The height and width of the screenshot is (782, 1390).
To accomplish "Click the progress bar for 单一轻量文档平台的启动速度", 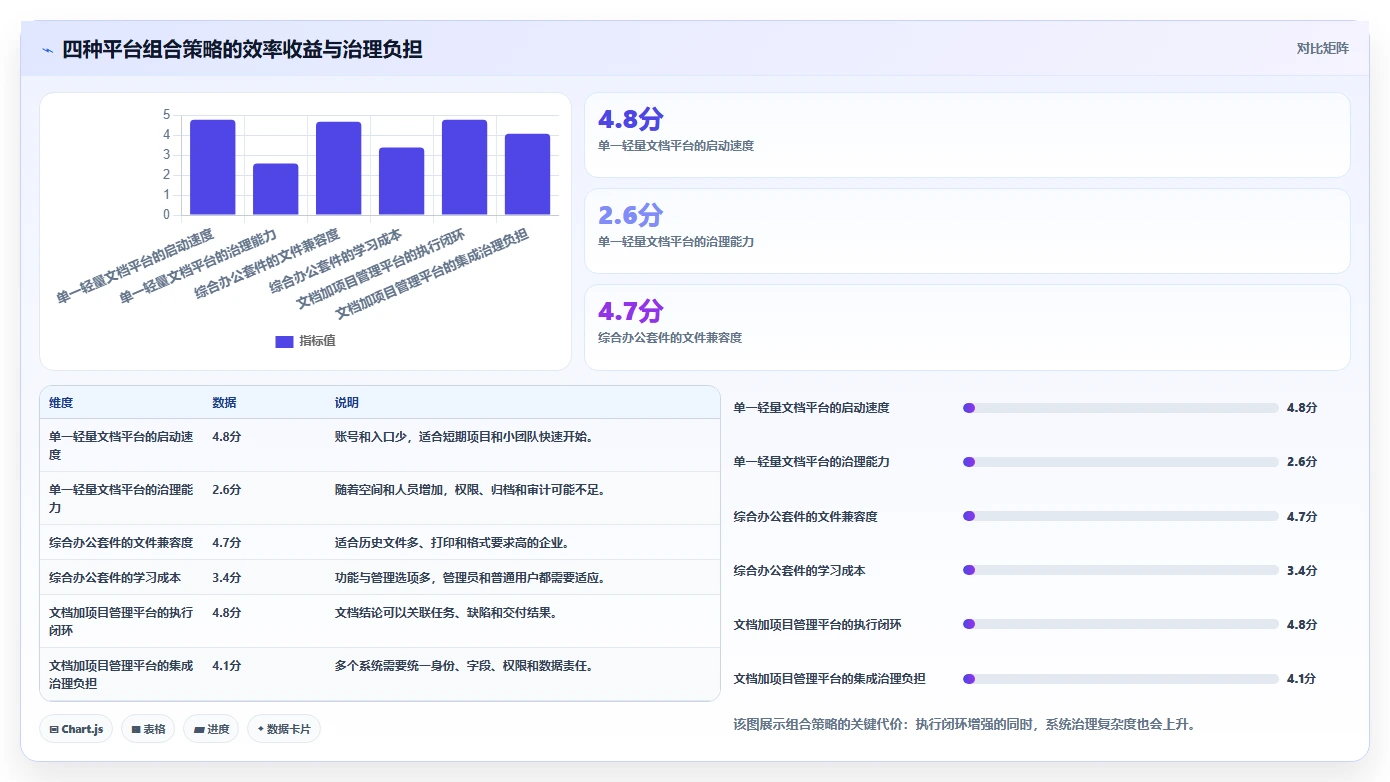I will (x=1120, y=408).
